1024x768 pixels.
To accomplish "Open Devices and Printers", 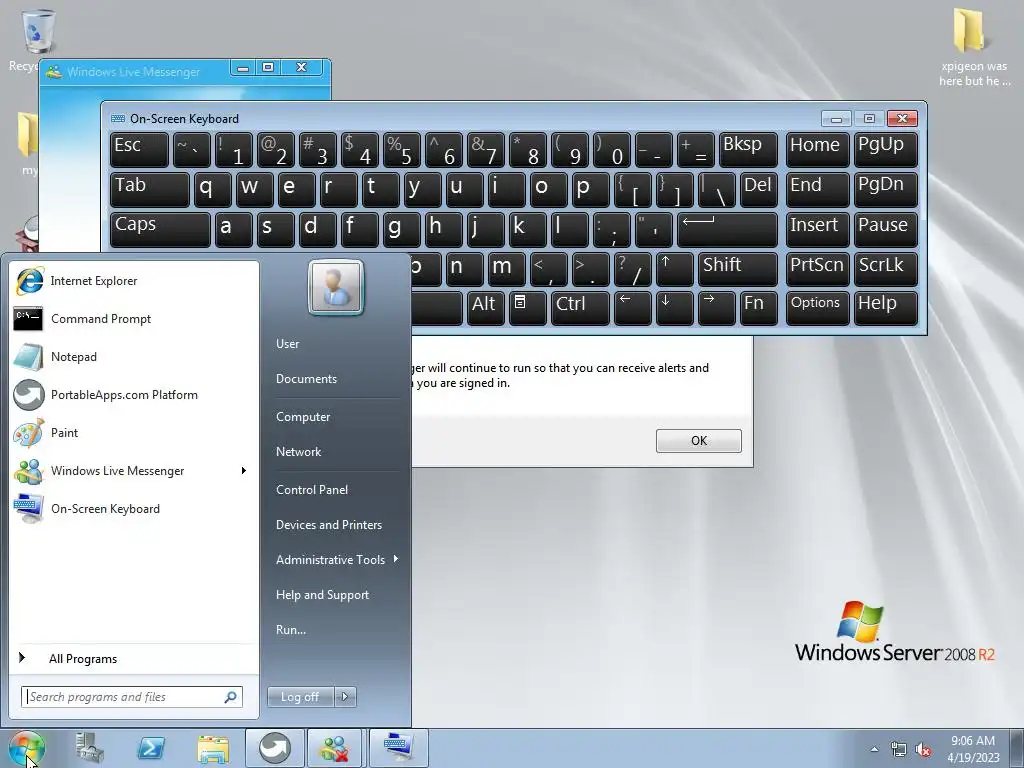I will (x=328, y=525).
